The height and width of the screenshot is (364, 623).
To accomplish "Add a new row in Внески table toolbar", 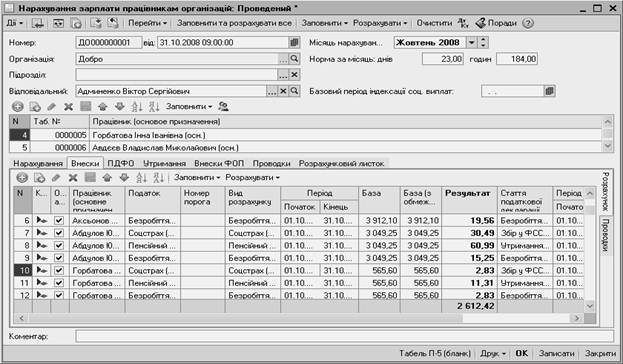I will [22, 178].
